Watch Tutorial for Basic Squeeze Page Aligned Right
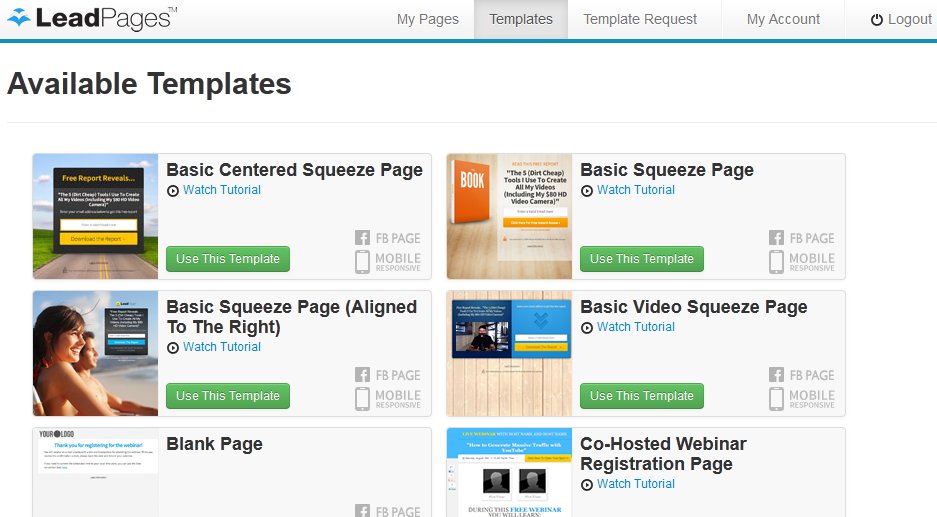Image resolution: width=937 pixels, height=517 pixels. (222, 347)
